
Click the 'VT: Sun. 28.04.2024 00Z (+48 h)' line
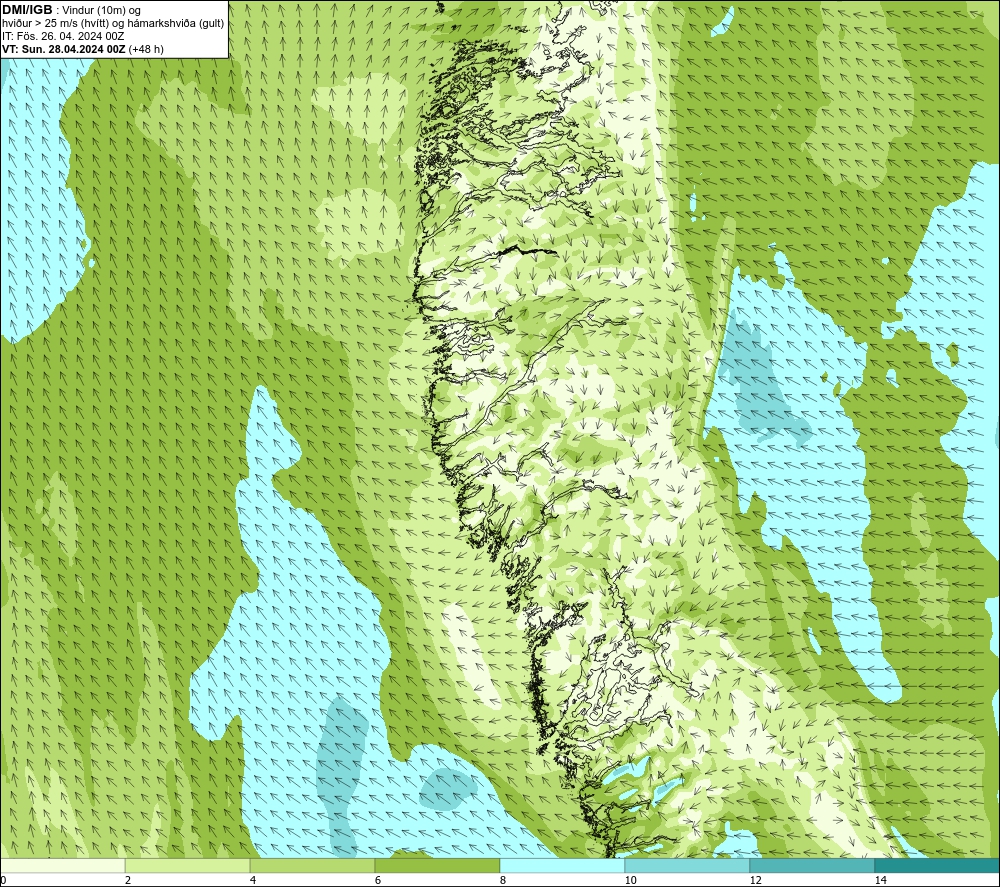click(x=83, y=49)
